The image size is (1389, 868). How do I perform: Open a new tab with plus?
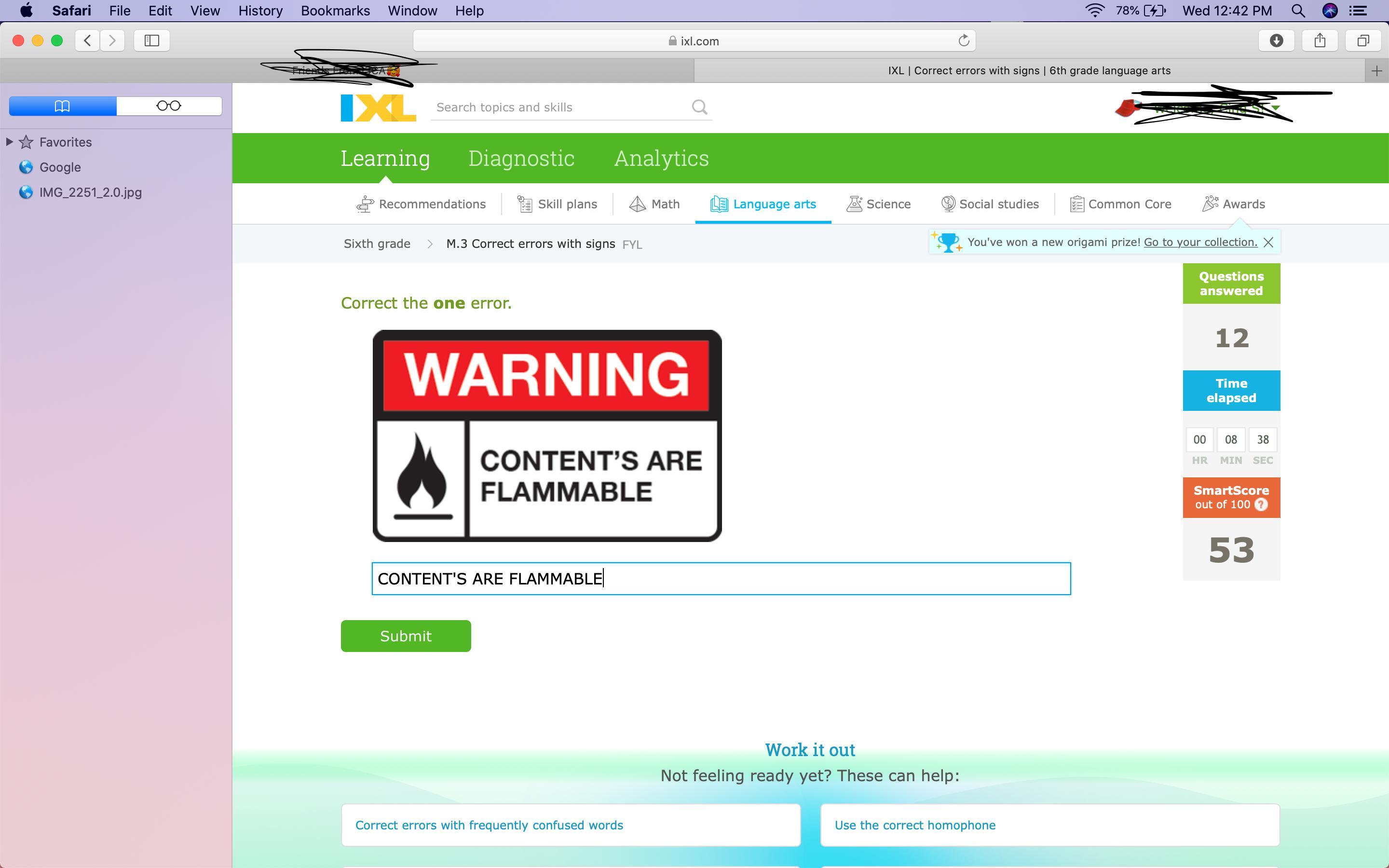[1376, 71]
